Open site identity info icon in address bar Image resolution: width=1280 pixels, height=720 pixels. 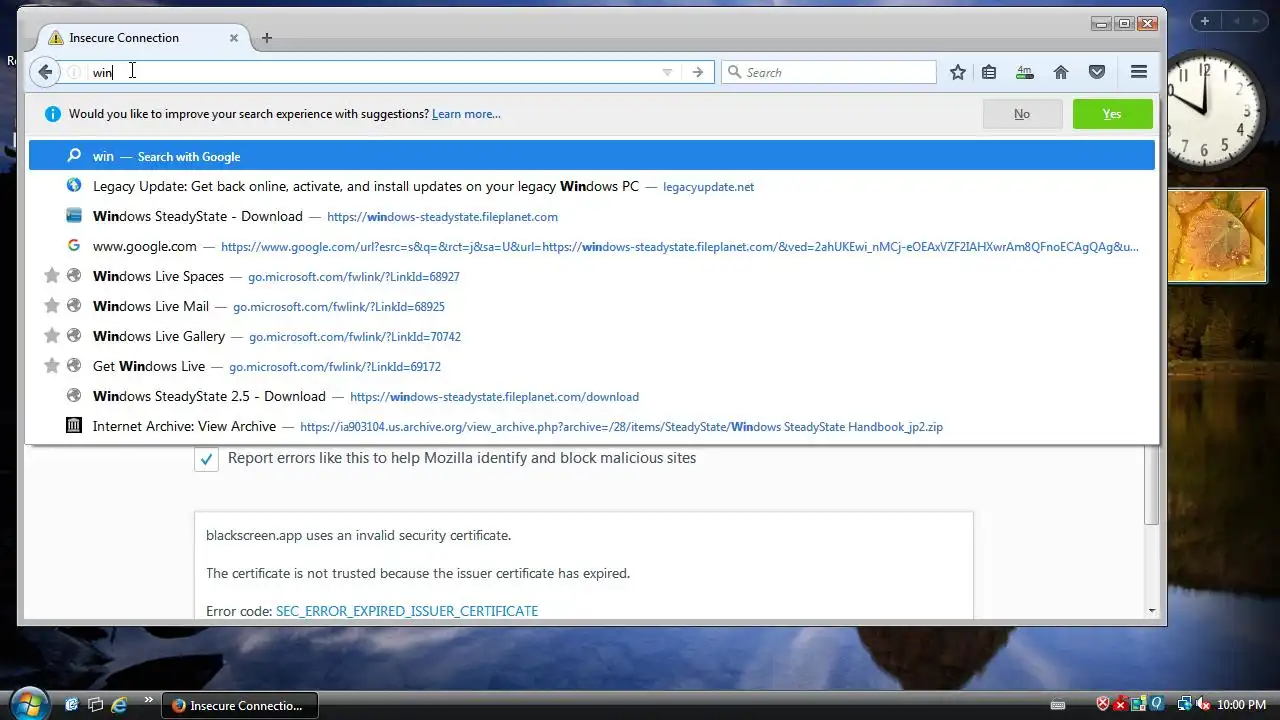pyautogui.click(x=74, y=72)
